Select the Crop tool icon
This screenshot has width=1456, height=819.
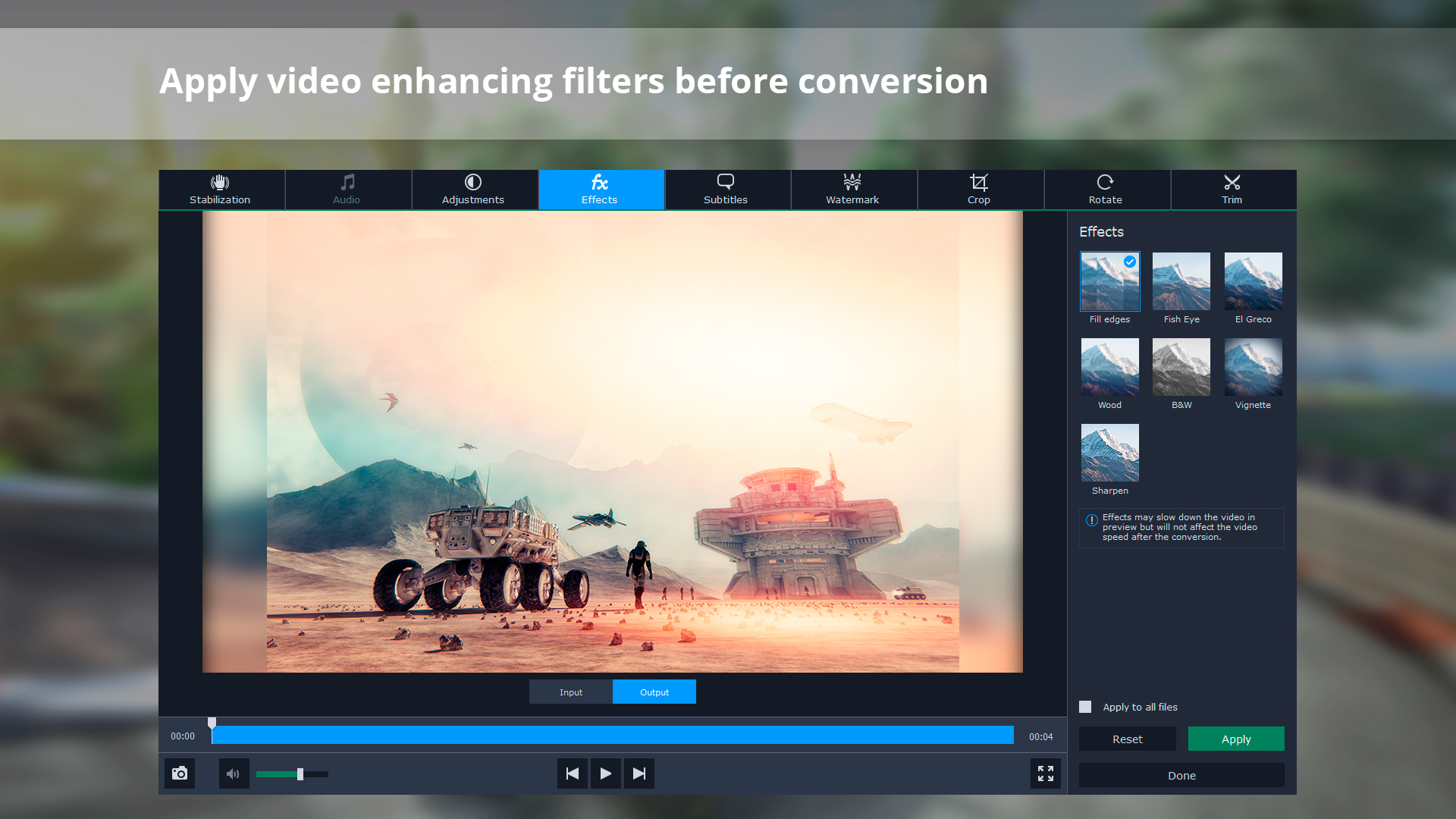coord(979,182)
